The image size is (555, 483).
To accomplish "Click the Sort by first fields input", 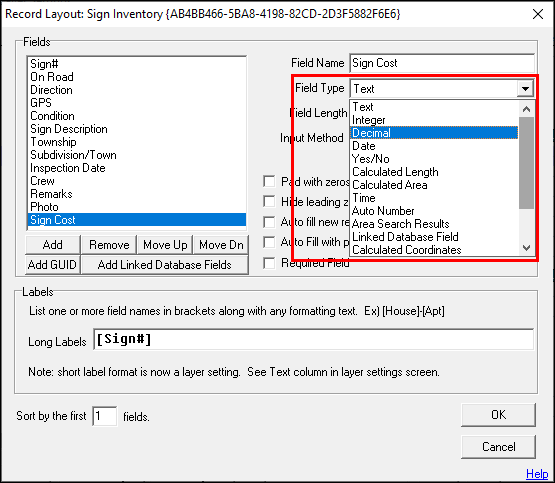I will [x=105, y=416].
